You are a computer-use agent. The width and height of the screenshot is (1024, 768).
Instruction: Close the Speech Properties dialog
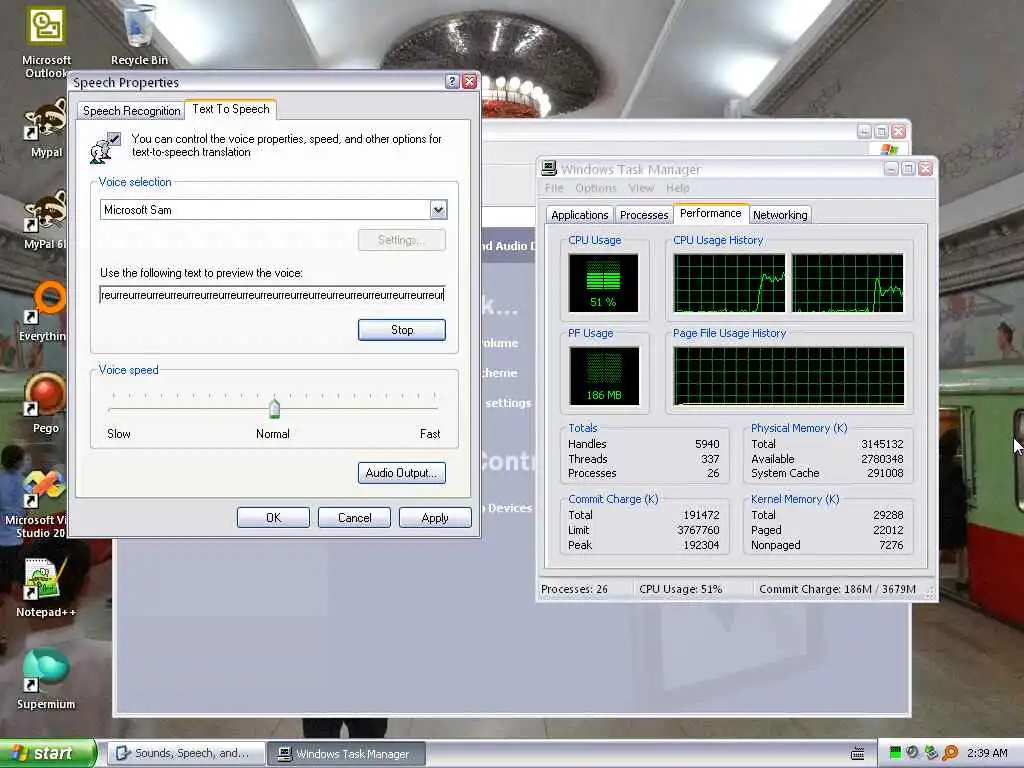(x=470, y=82)
